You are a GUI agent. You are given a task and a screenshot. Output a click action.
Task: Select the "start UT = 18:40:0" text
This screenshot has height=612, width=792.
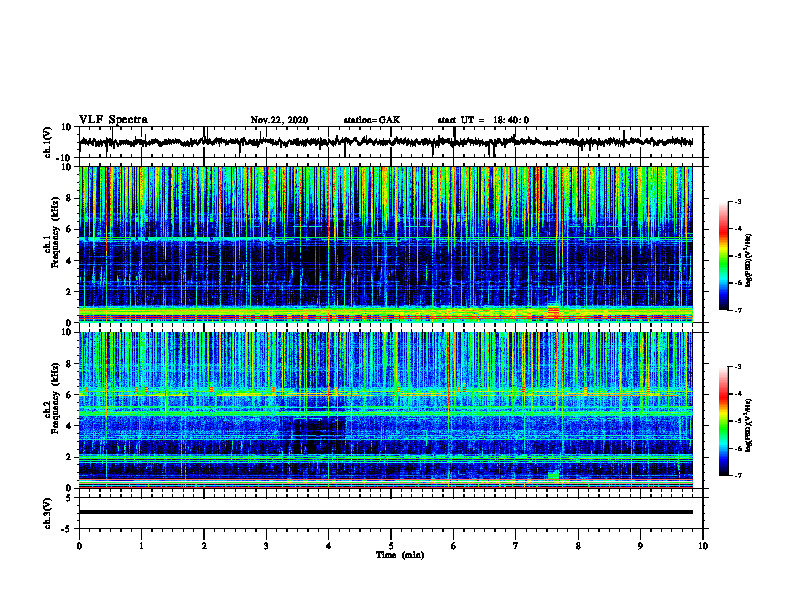click(x=483, y=120)
